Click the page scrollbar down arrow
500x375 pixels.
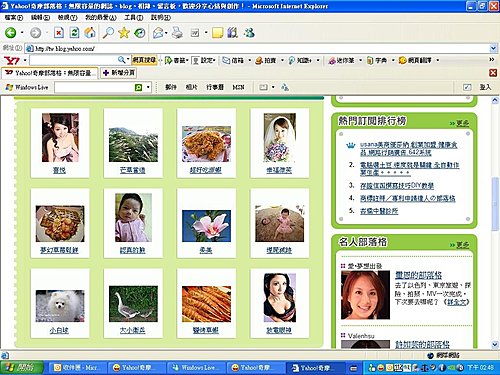pyautogui.click(x=495, y=344)
